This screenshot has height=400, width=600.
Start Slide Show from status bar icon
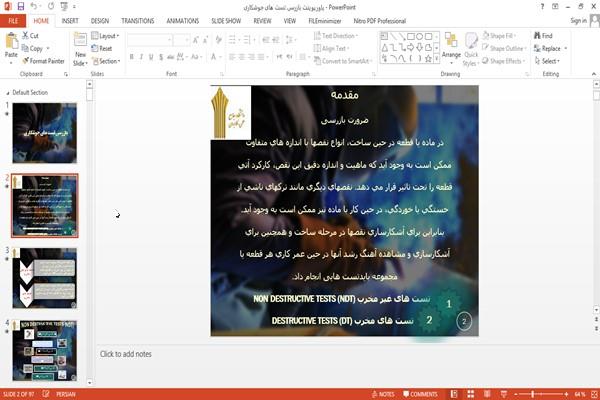[504, 394]
